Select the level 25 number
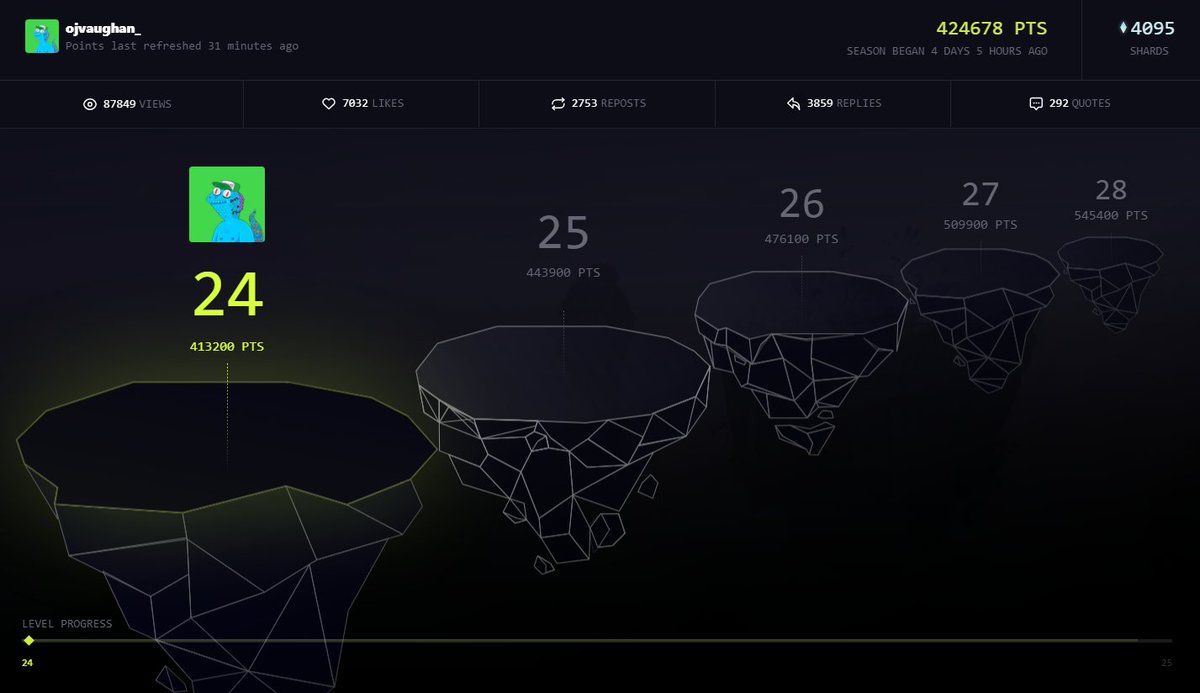 (x=563, y=233)
